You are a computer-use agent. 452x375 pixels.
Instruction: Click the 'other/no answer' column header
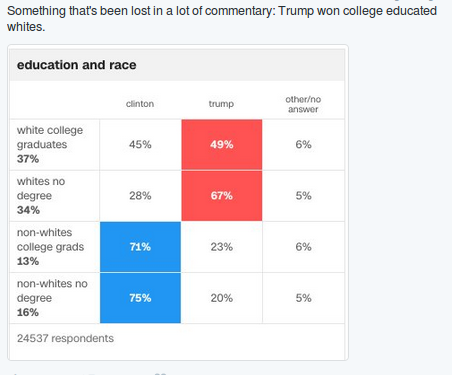point(303,104)
